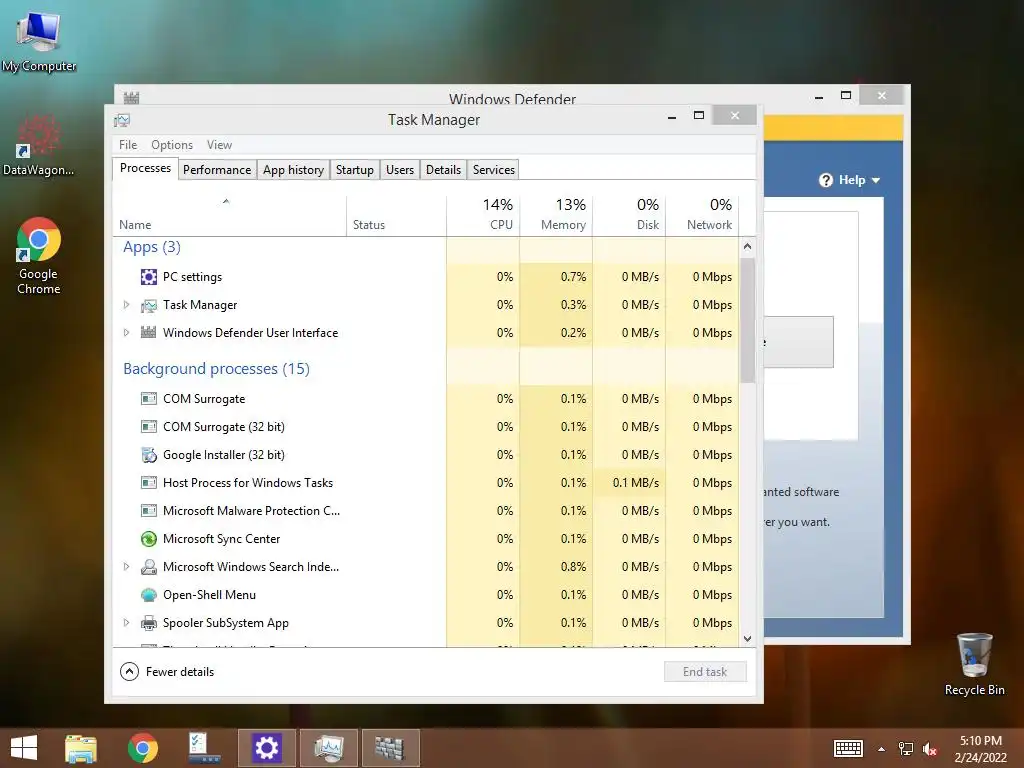Sort by the Memory column header

(x=556, y=215)
